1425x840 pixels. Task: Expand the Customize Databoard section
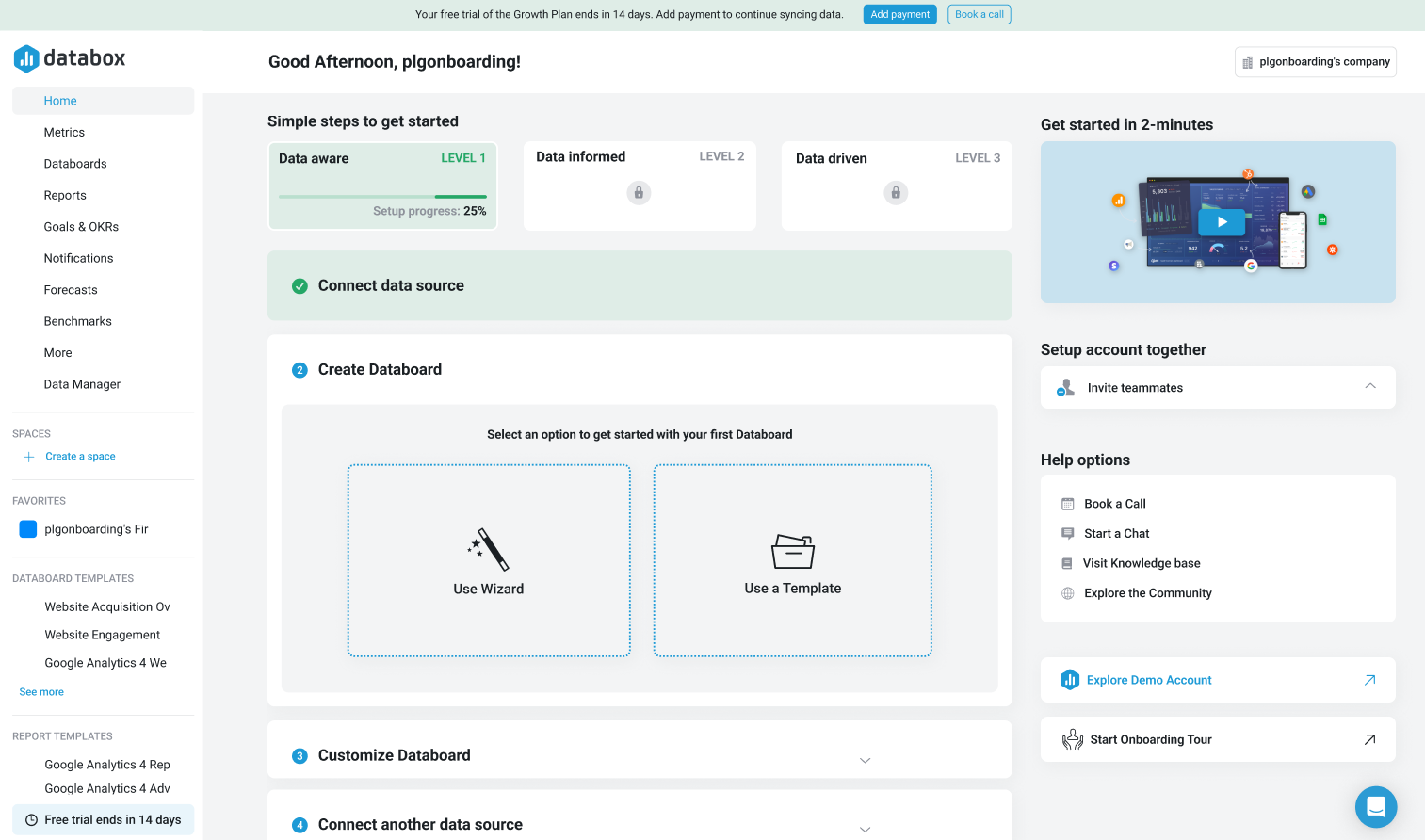pos(865,760)
